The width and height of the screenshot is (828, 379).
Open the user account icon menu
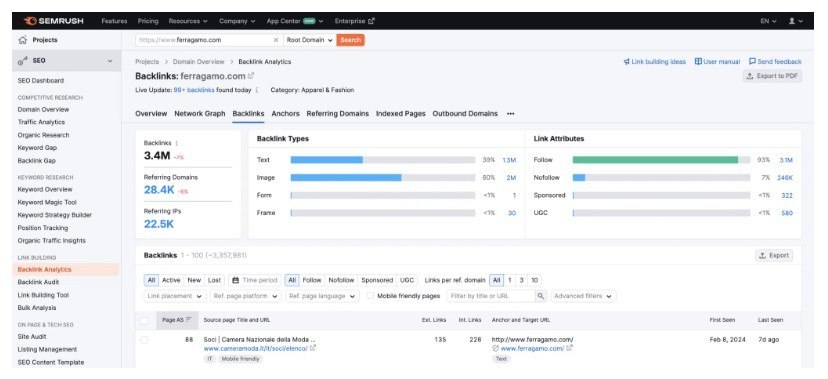click(792, 21)
